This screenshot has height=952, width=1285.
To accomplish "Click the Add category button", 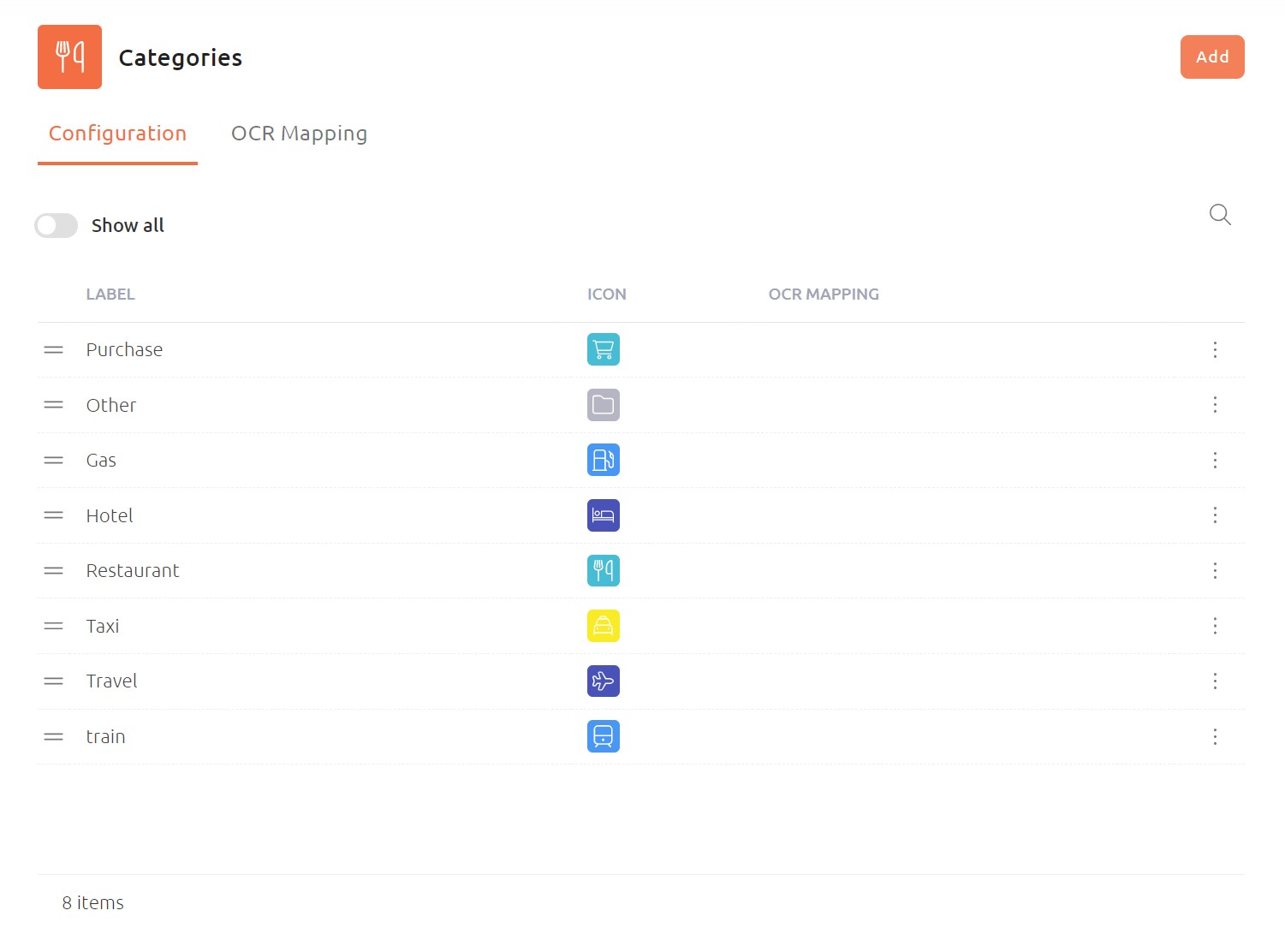I will click(1211, 57).
